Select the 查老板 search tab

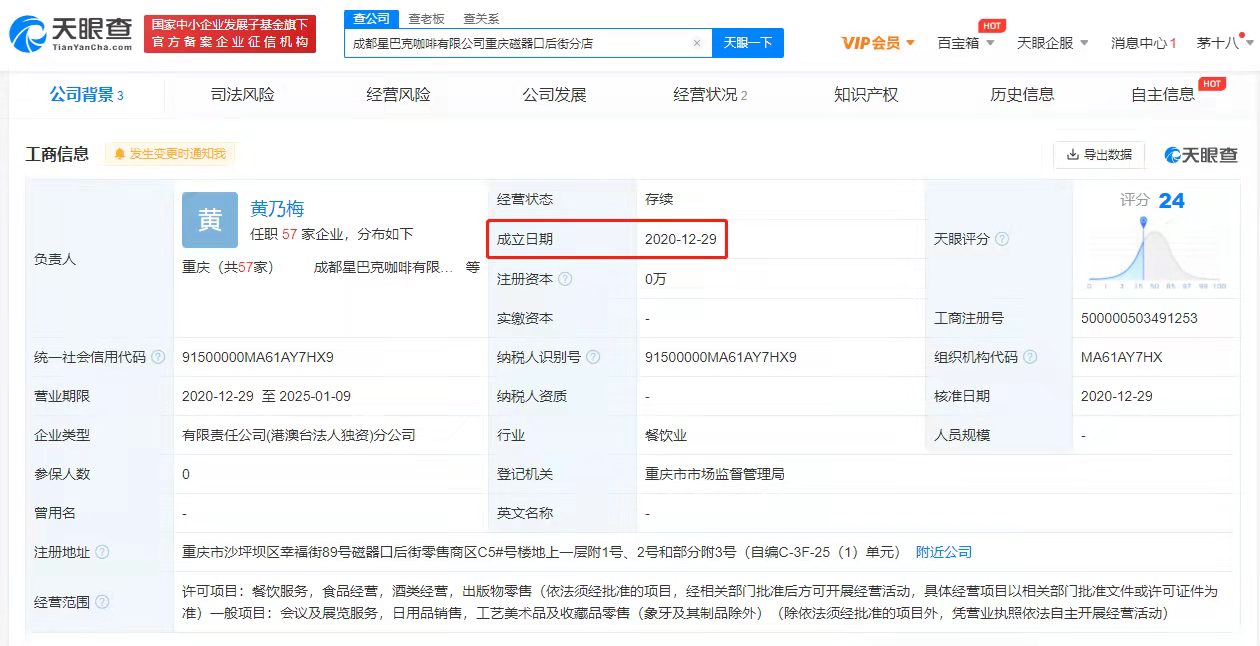(x=426, y=19)
